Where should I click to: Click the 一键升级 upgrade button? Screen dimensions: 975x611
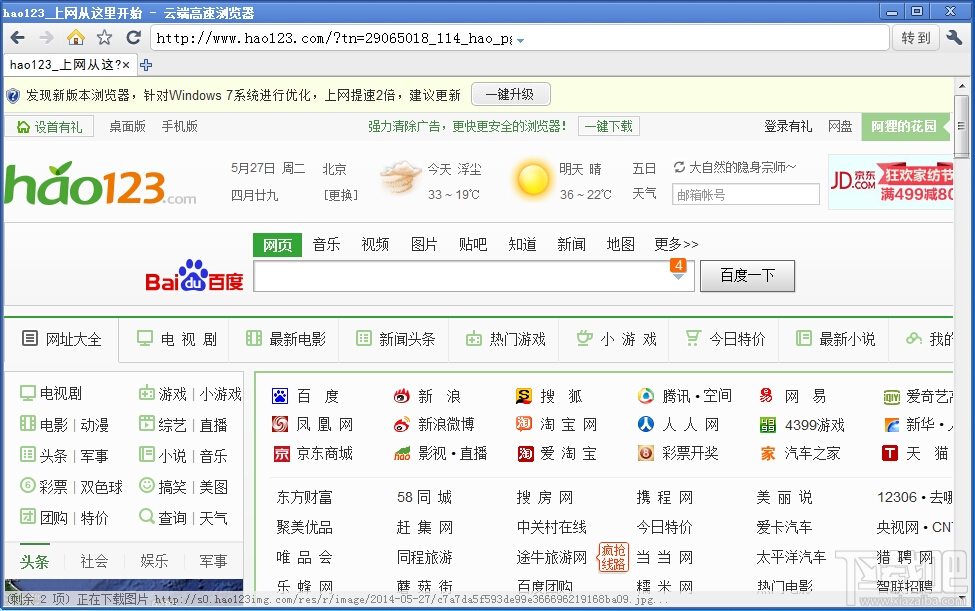511,94
